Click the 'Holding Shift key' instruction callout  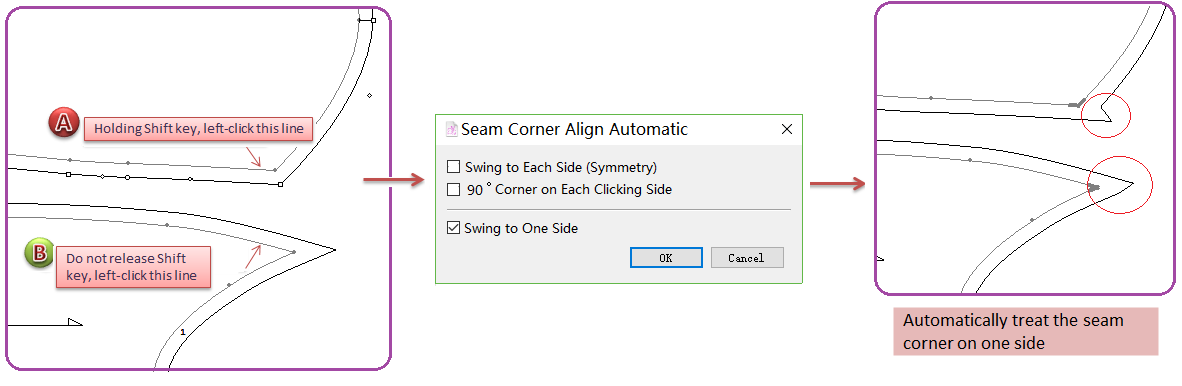click(198, 129)
